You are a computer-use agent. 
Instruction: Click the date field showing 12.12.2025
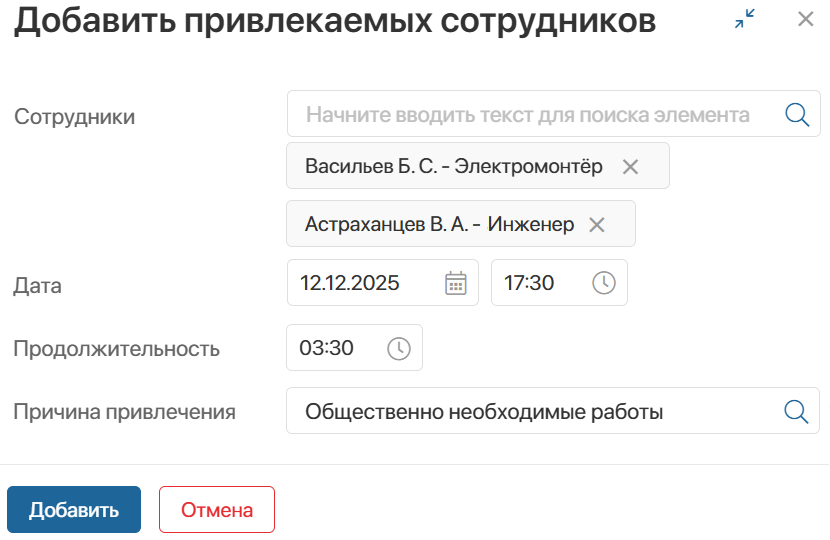[365, 283]
